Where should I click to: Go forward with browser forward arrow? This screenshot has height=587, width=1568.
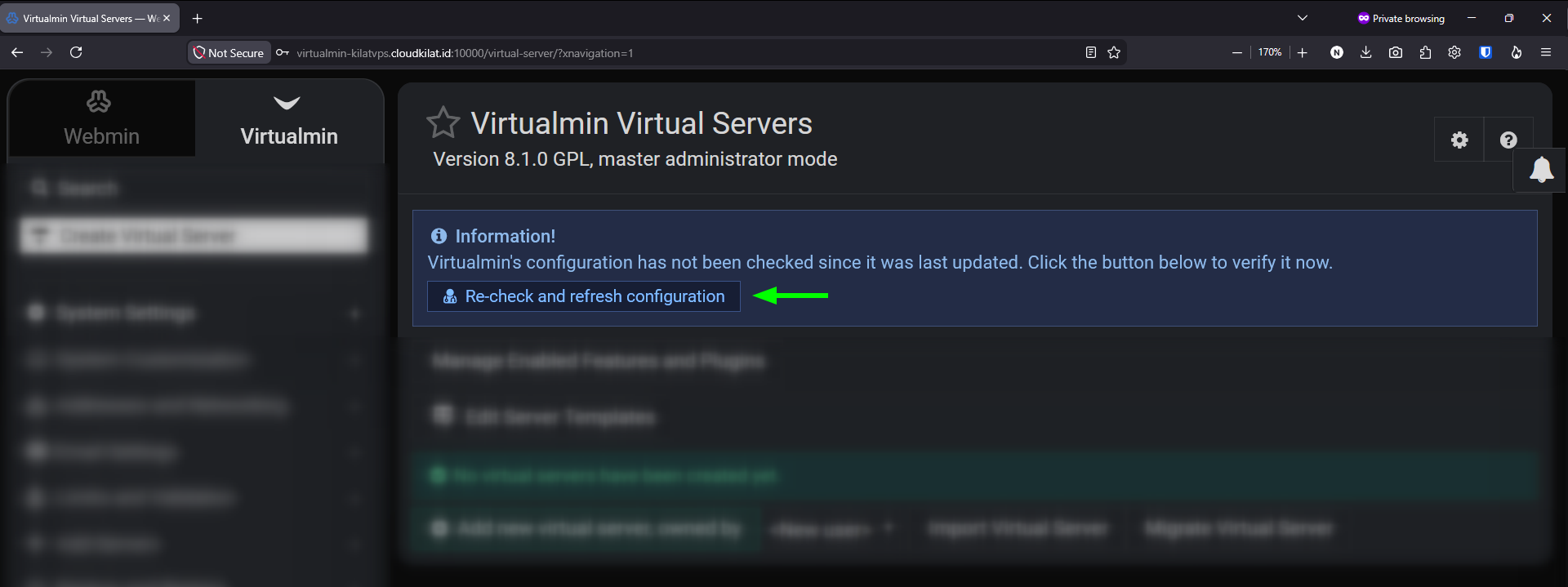(x=47, y=52)
